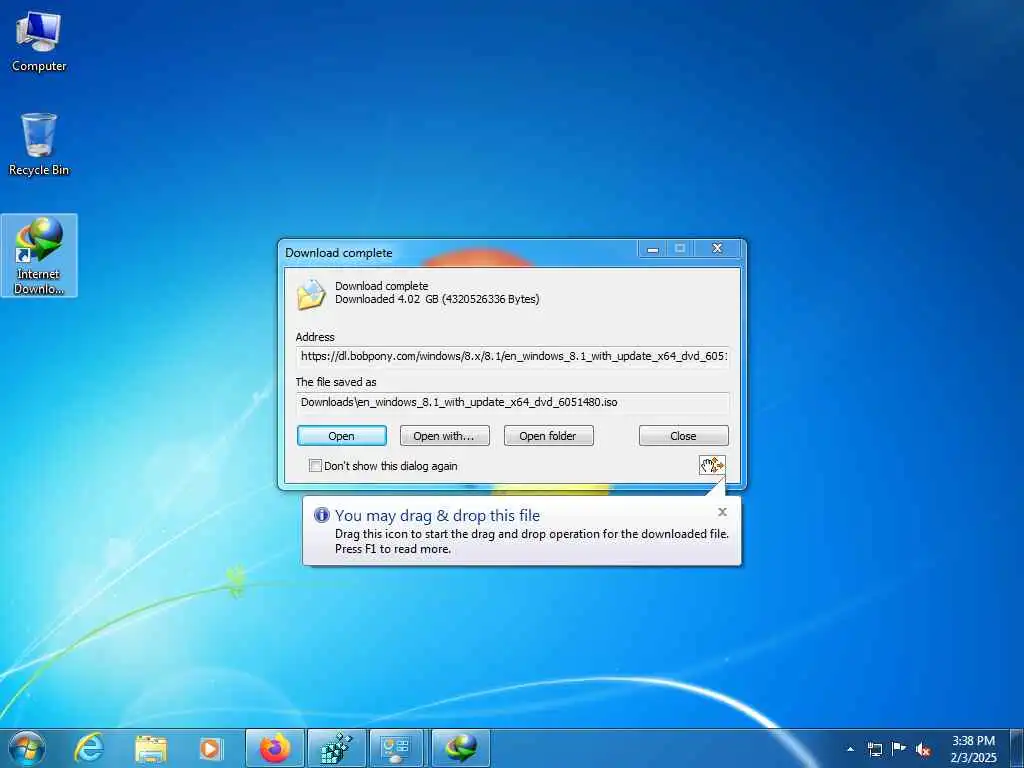Click the blue squares app taskbar icon
Viewport: 1024px width, 768px height.
pyautogui.click(x=336, y=748)
